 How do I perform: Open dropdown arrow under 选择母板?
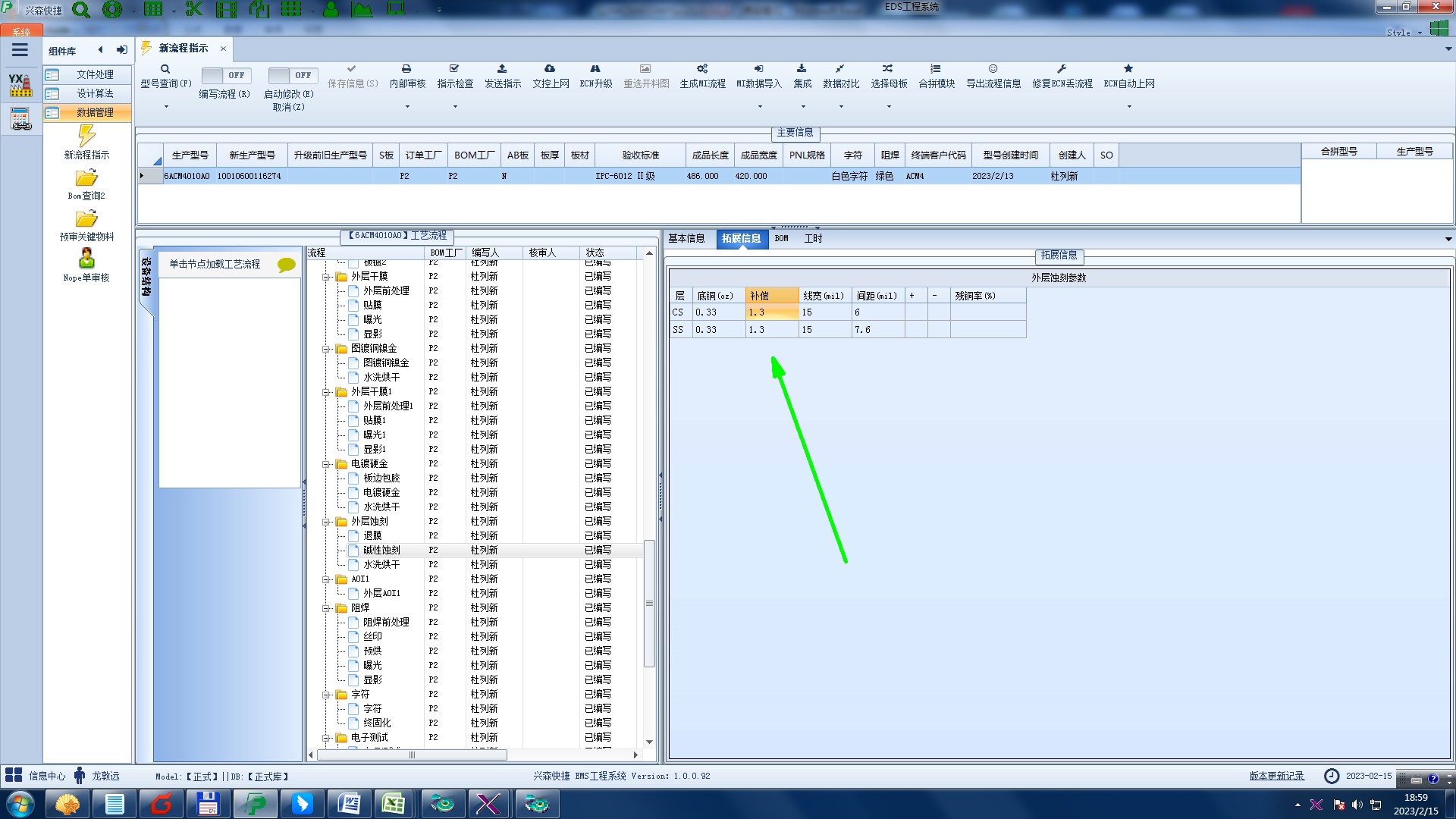pos(889,107)
